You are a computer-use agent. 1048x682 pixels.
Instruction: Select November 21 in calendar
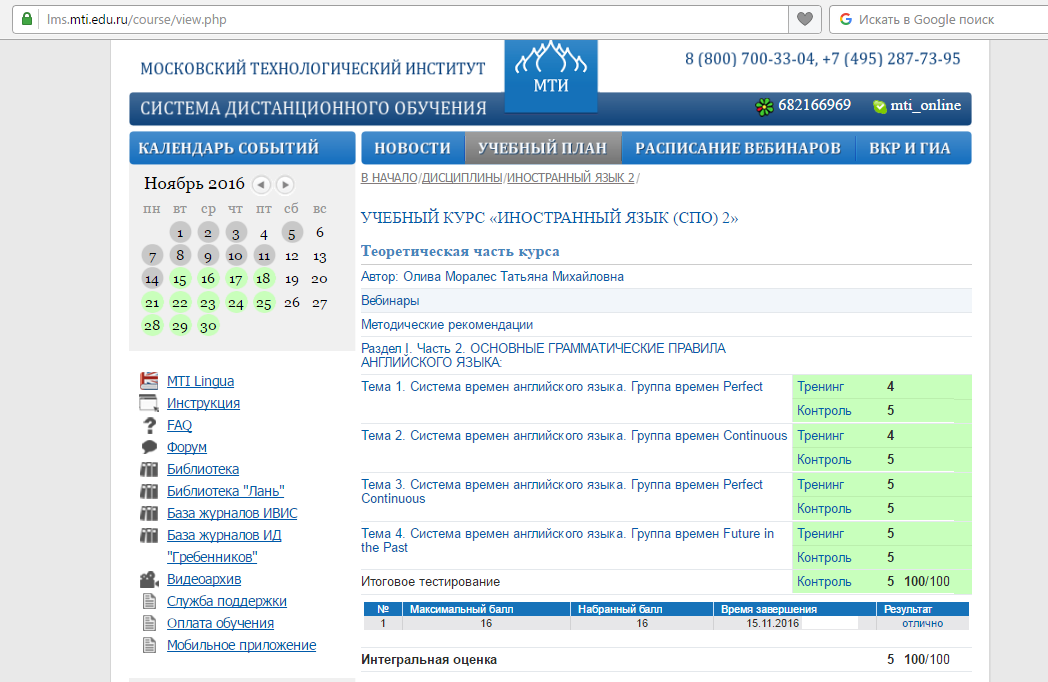tap(152, 303)
